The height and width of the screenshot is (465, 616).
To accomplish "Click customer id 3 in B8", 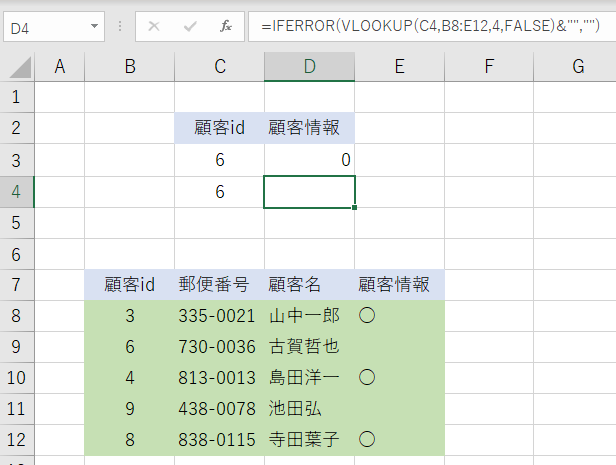I will [x=130, y=316].
